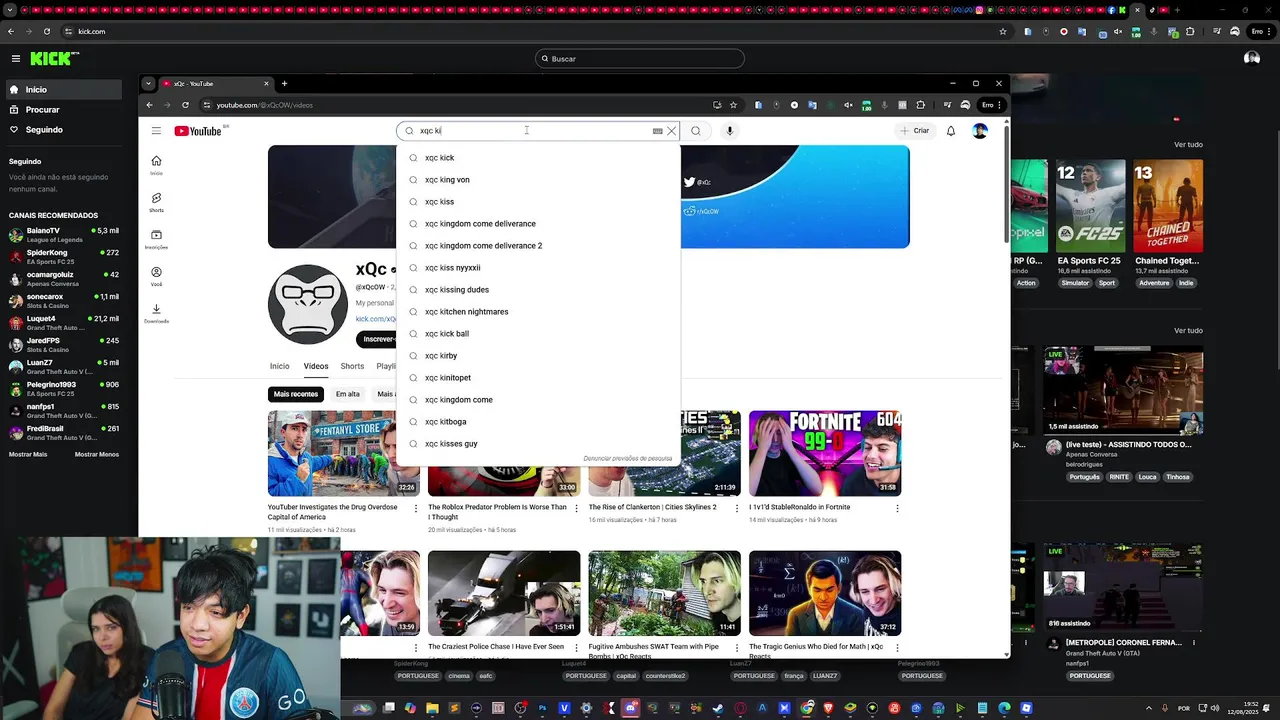Viewport: 1280px width, 720px height.
Task: Open new tab in YouTube window
Action: point(284,84)
